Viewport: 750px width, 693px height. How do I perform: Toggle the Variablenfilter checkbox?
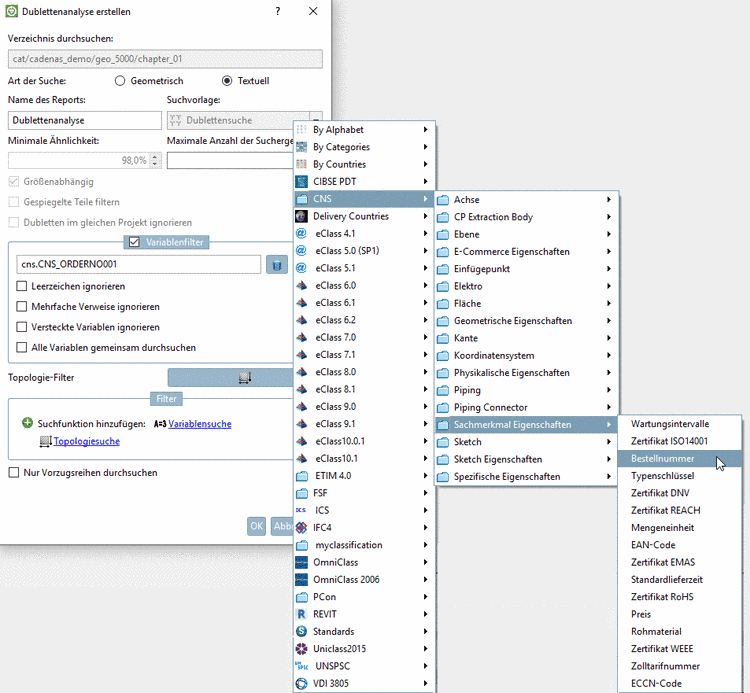point(134,242)
